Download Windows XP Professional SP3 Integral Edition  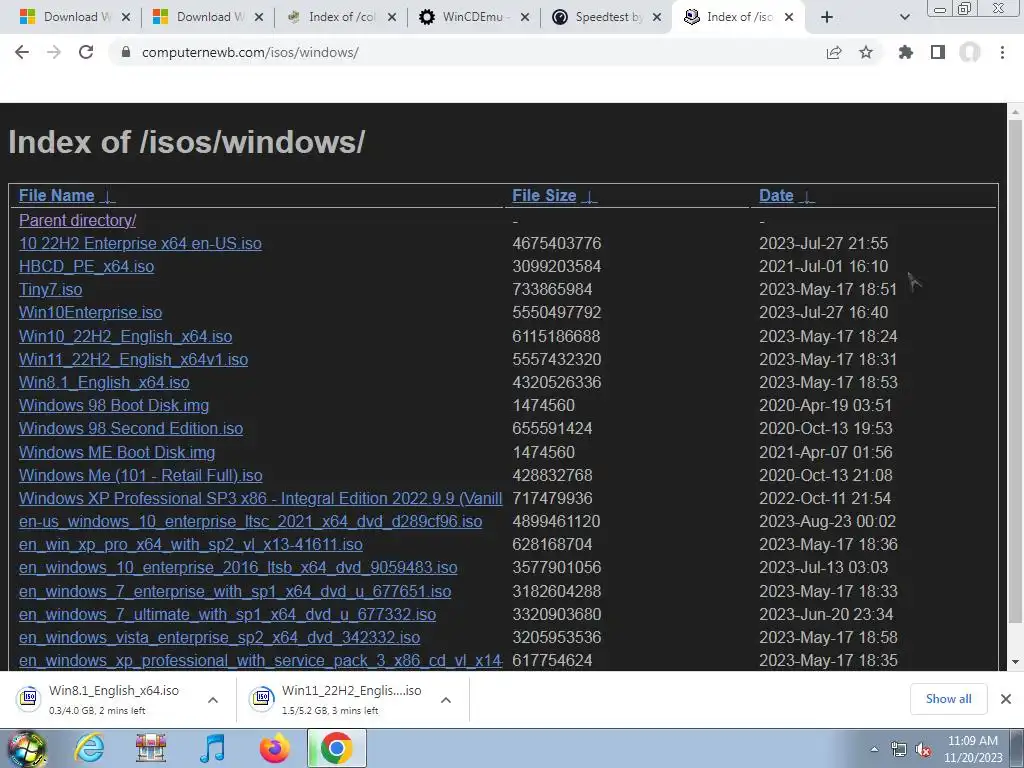pyautogui.click(x=261, y=498)
